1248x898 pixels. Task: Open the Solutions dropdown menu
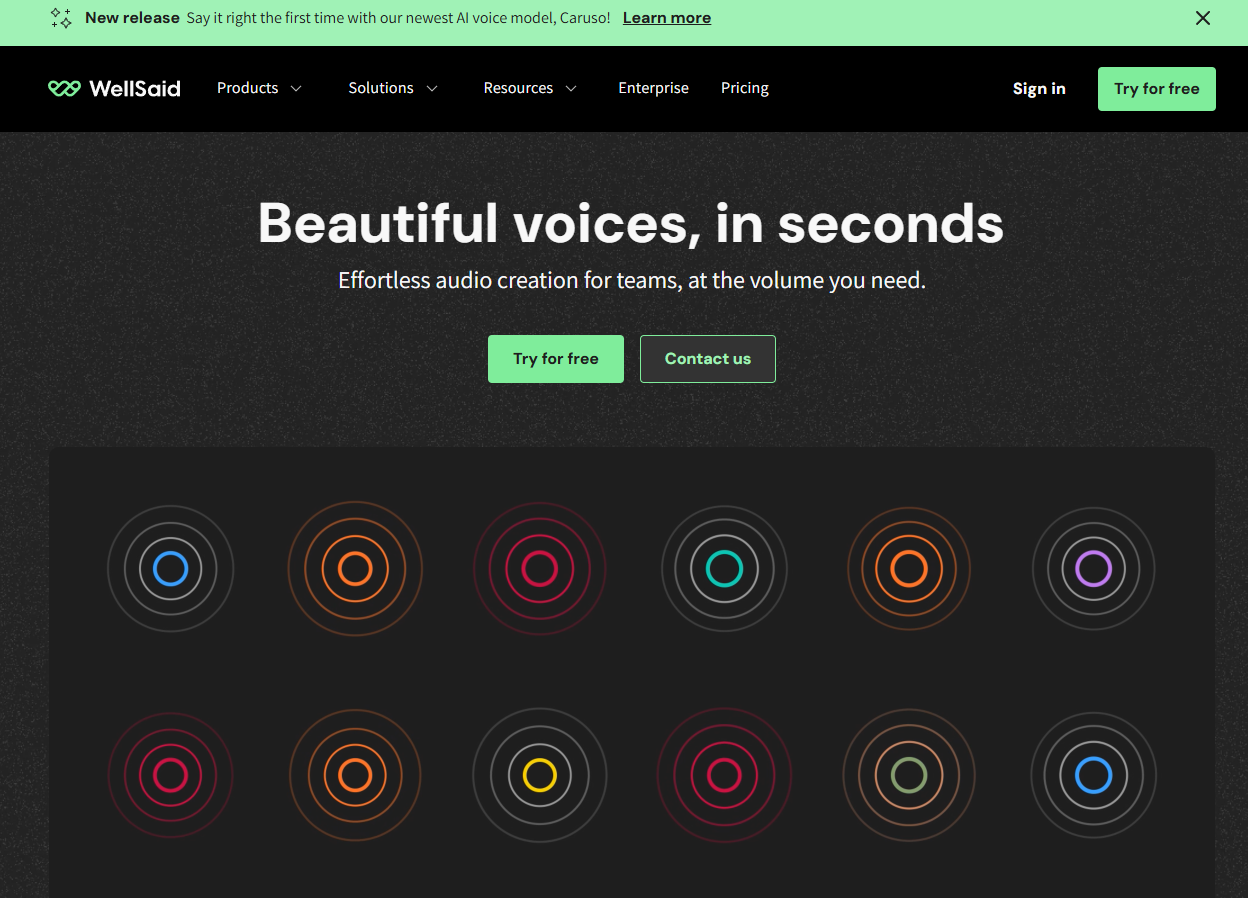(392, 88)
